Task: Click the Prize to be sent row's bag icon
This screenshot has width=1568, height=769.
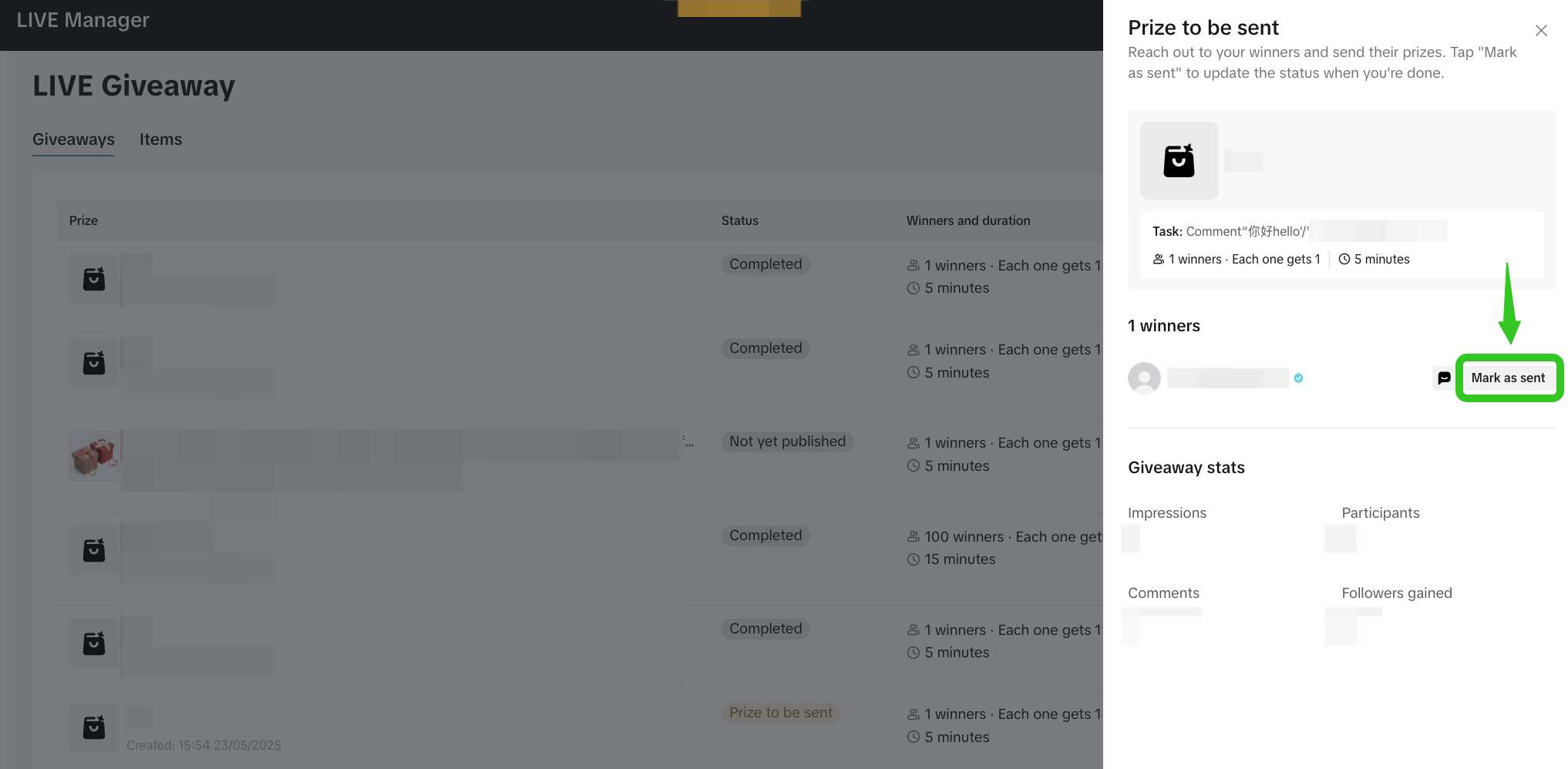Action: [94, 727]
